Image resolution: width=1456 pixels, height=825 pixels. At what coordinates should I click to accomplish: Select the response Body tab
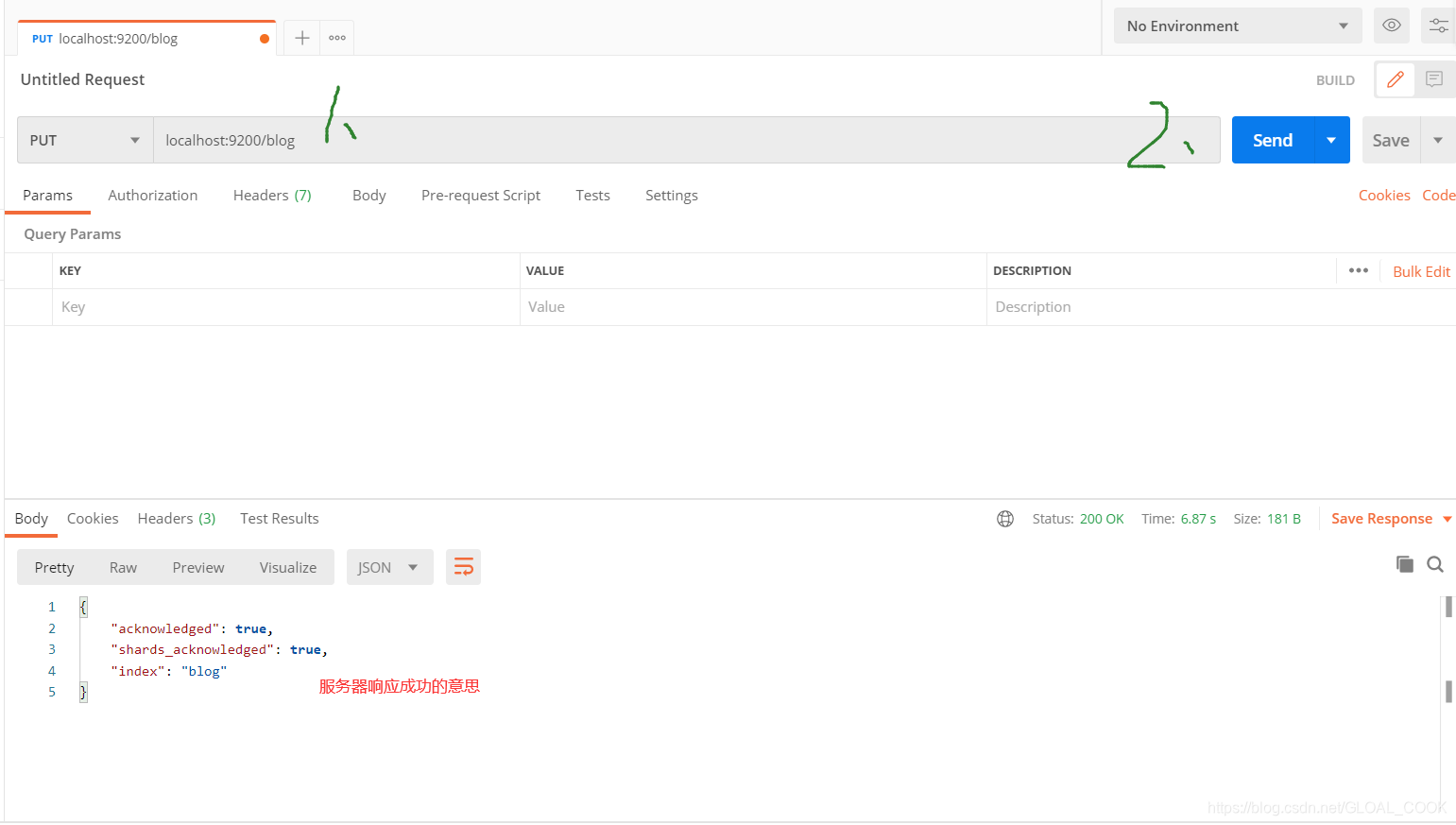pos(31,518)
